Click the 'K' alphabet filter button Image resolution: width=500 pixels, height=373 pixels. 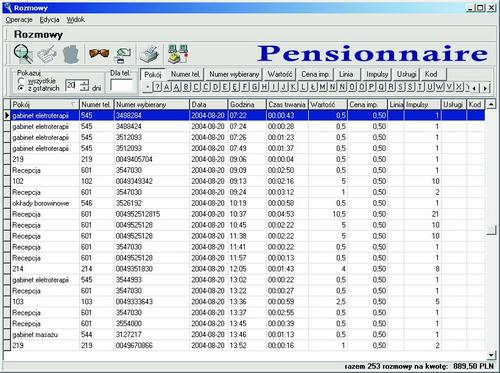pos(293,87)
